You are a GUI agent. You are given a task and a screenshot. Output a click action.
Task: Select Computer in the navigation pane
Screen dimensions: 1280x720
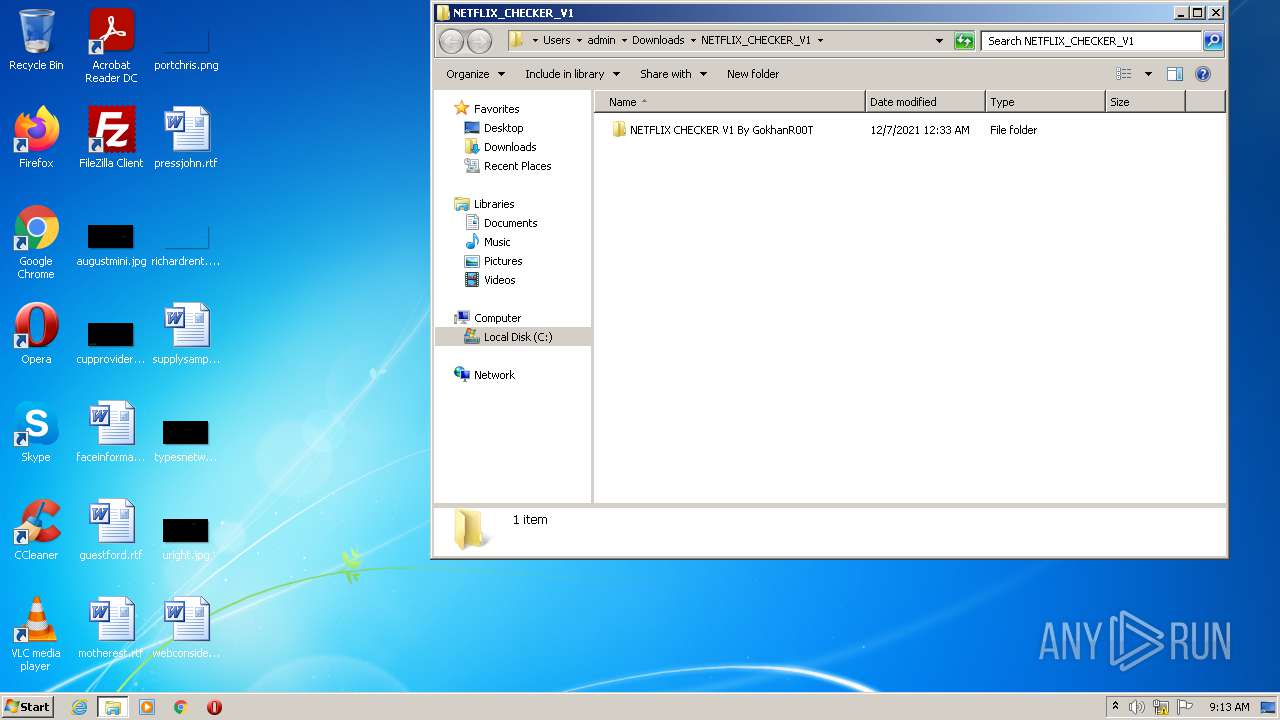pos(497,318)
